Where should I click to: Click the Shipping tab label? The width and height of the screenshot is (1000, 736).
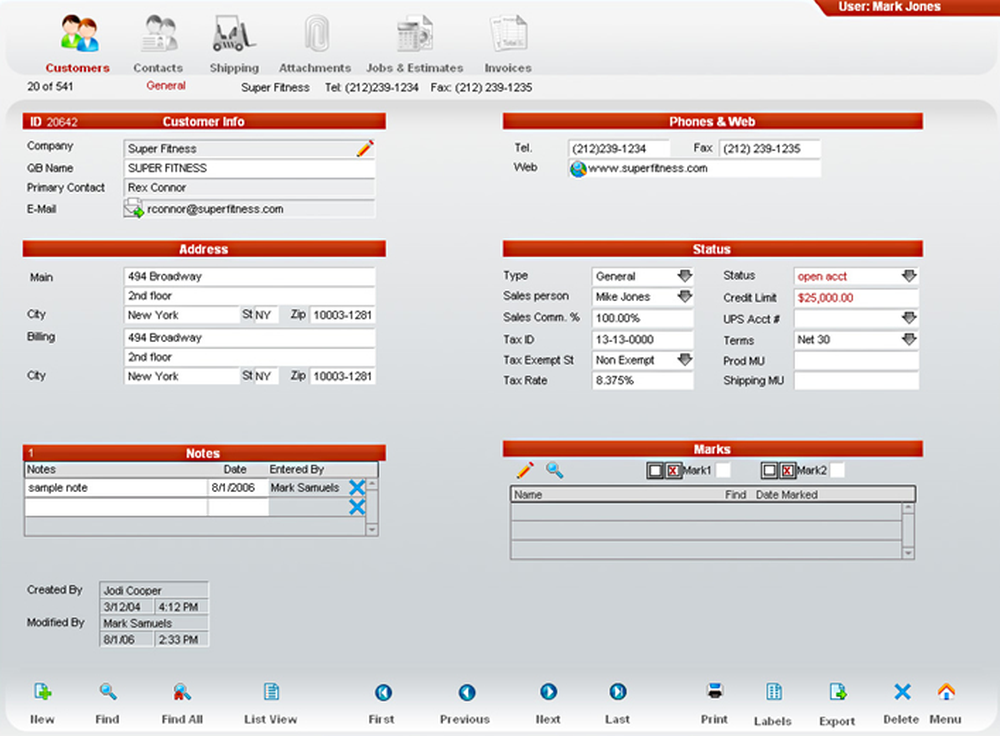[x=234, y=68]
